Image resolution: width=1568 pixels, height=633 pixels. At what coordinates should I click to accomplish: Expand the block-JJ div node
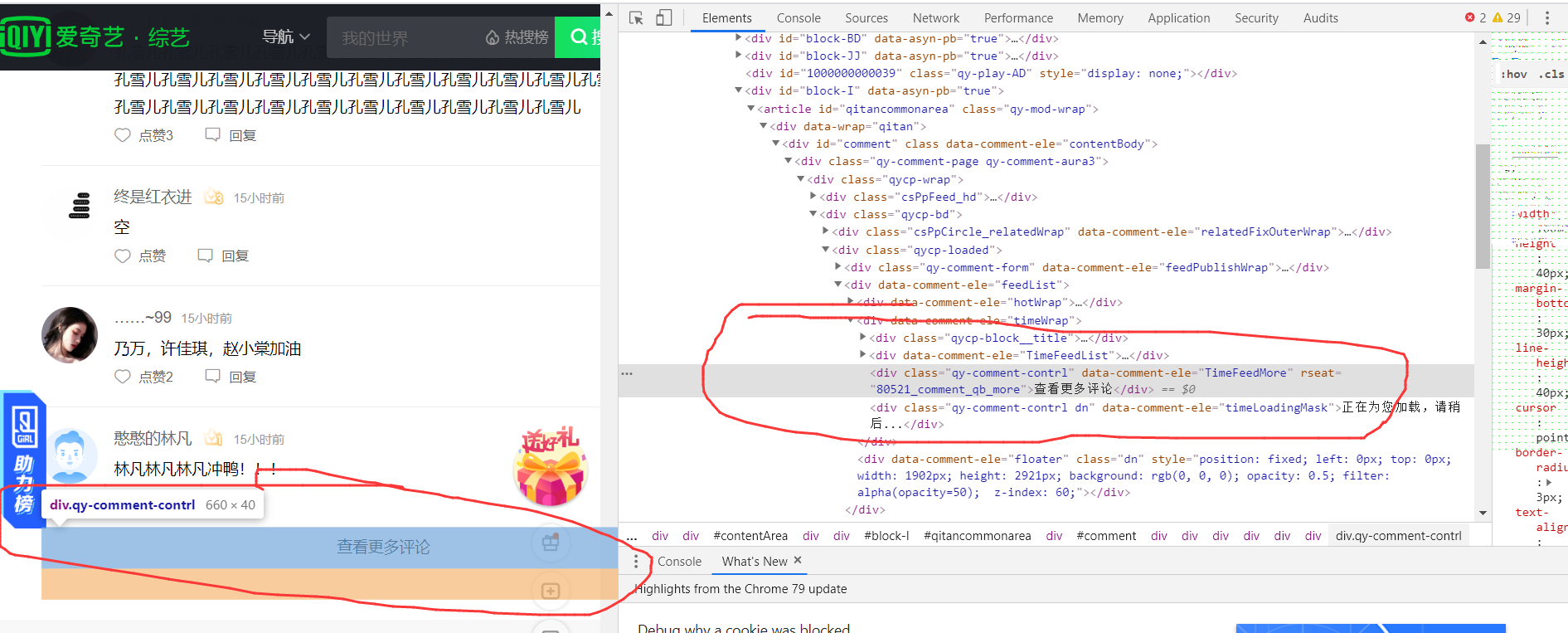[x=739, y=56]
